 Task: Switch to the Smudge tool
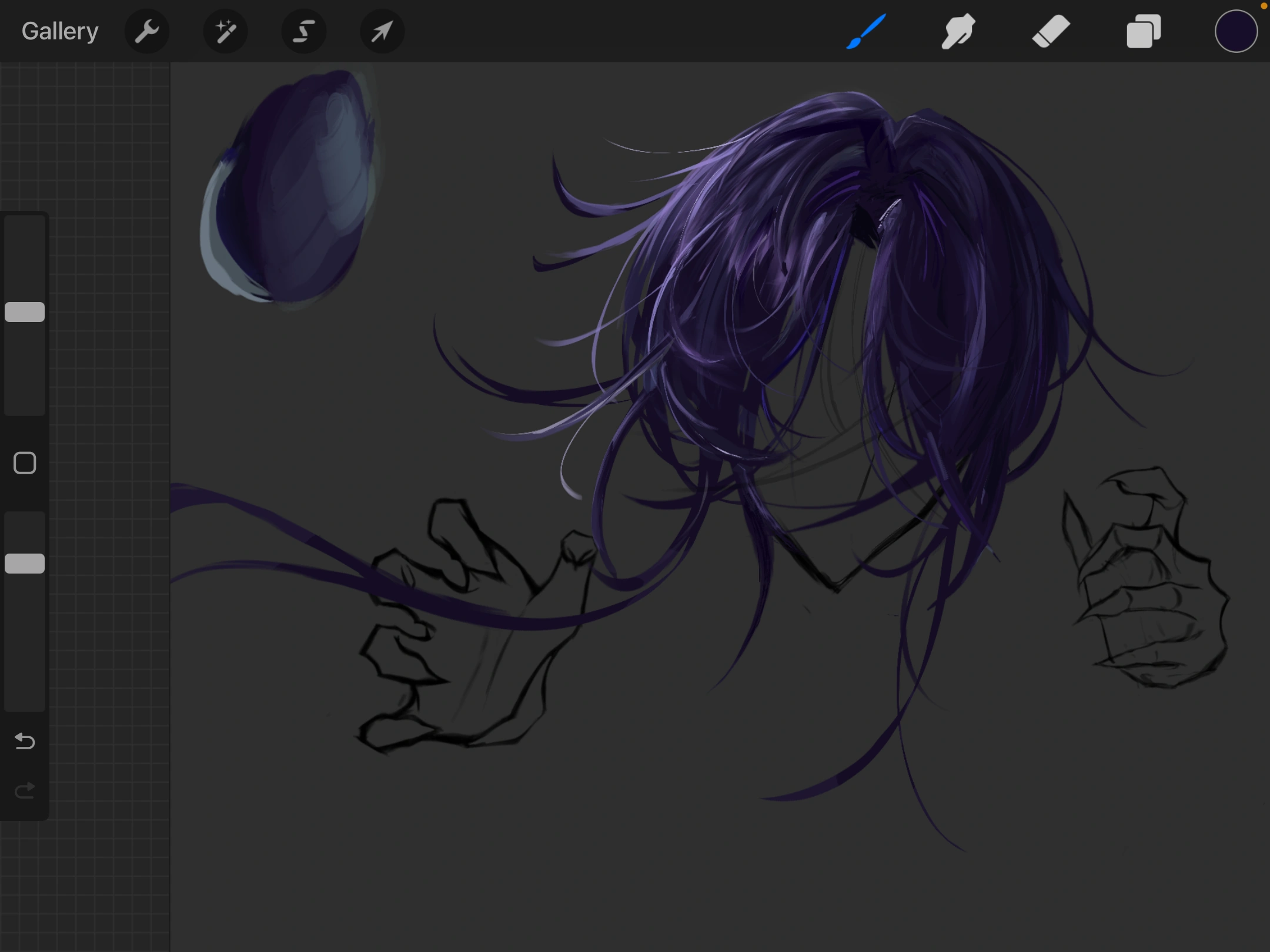957,31
